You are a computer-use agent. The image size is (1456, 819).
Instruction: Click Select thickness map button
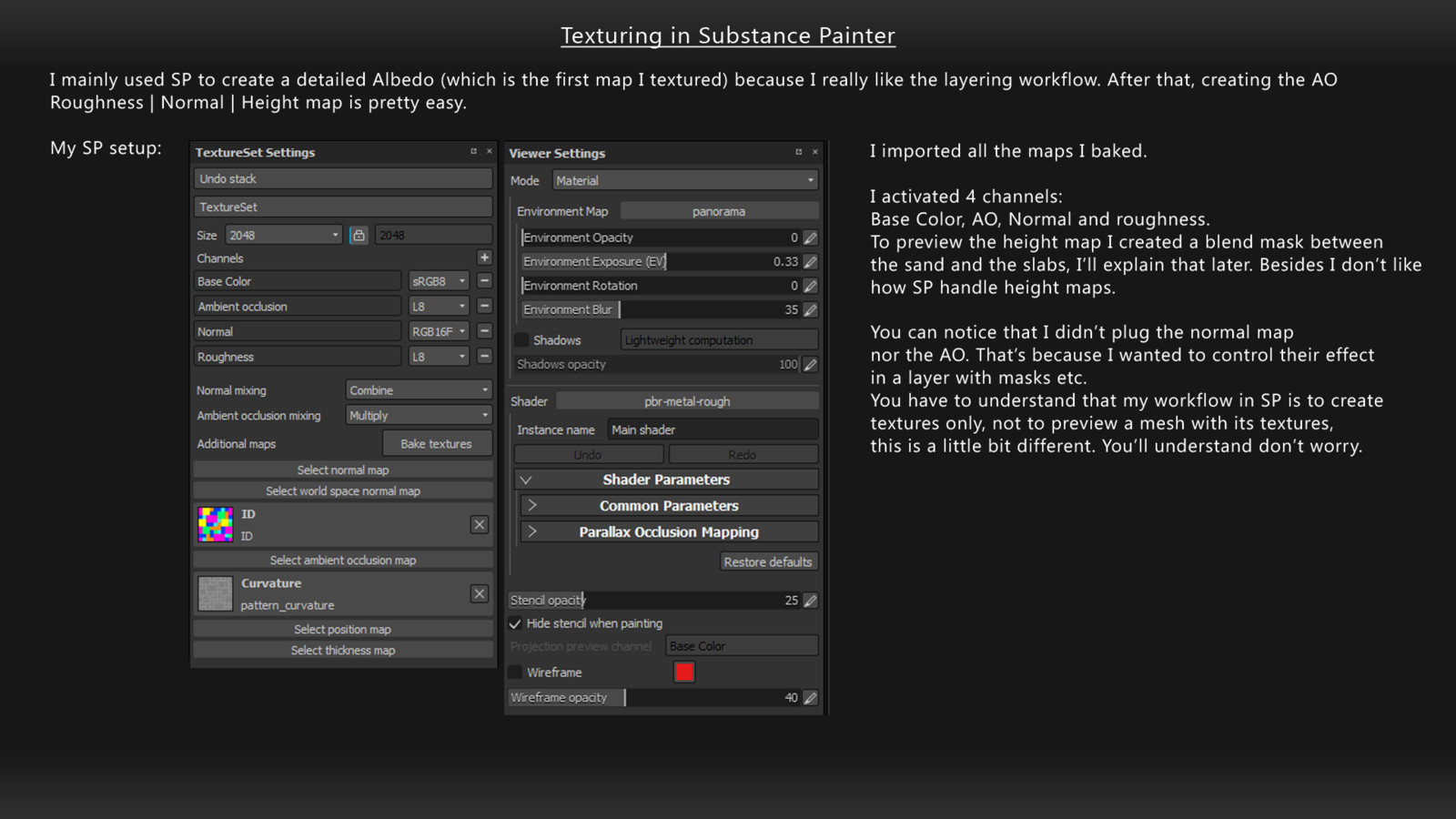(x=343, y=650)
